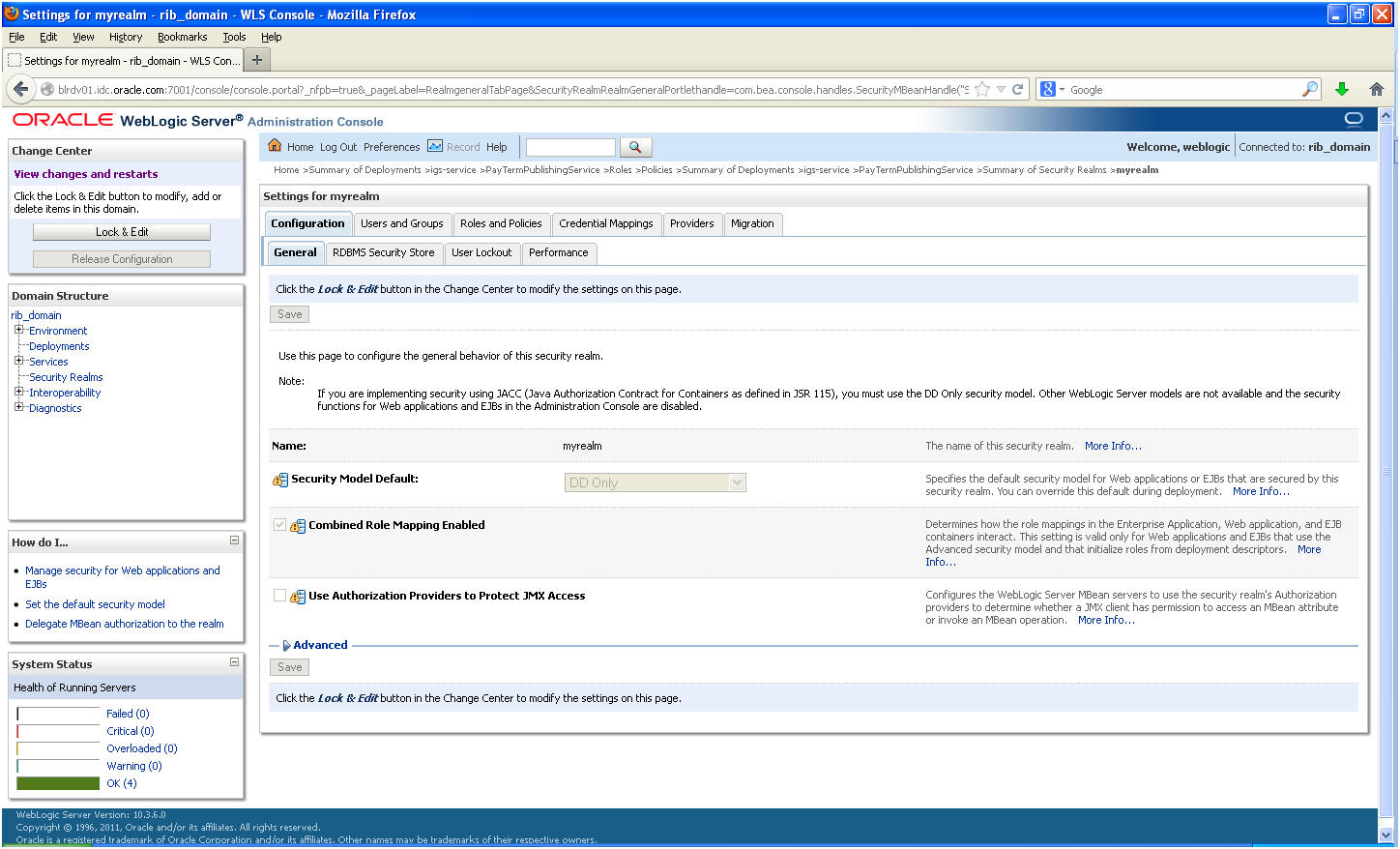
Task: Open the address bar history dropdown arrow
Action: (x=1001, y=90)
